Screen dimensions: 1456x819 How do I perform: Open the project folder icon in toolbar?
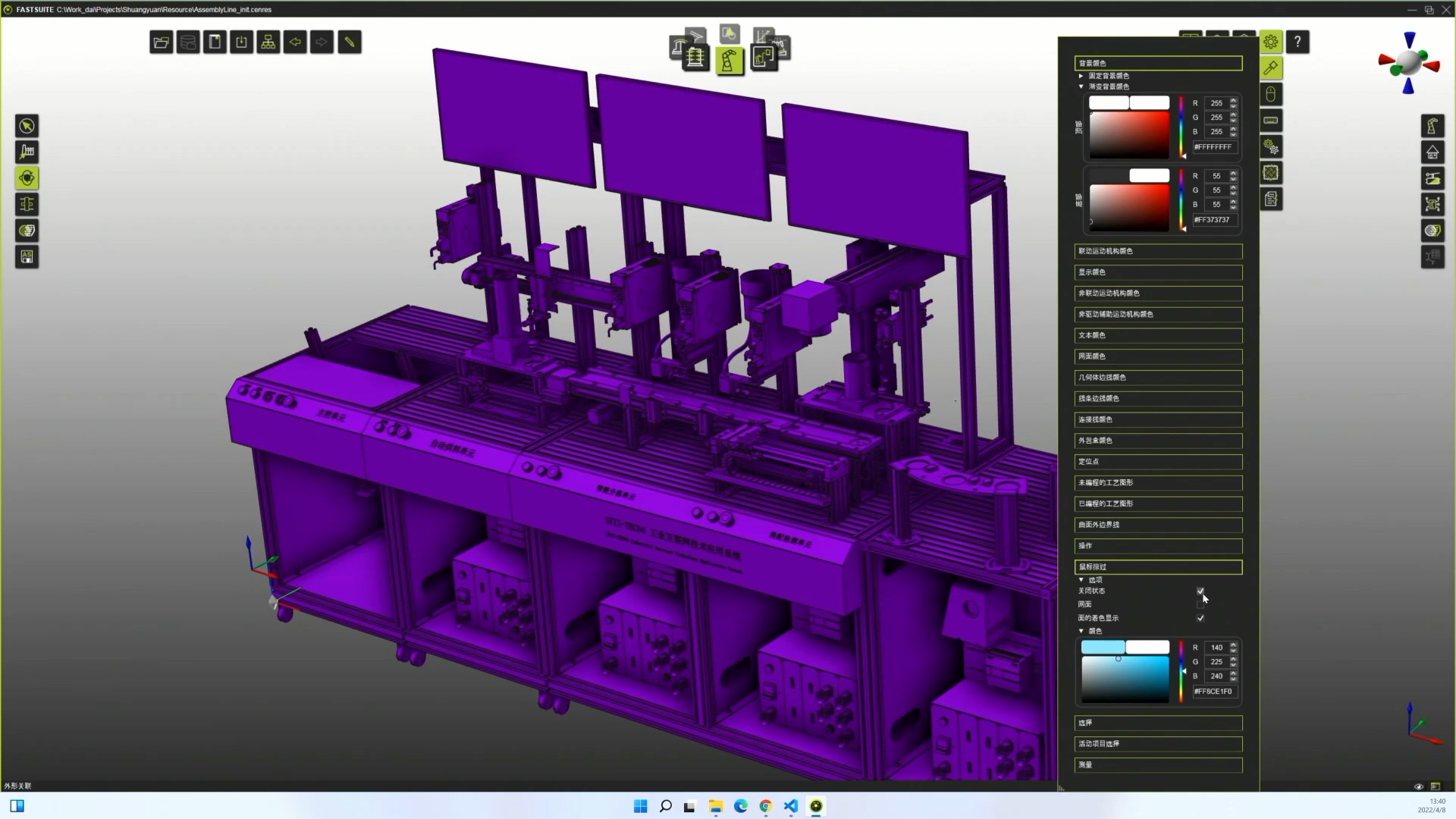(161, 42)
